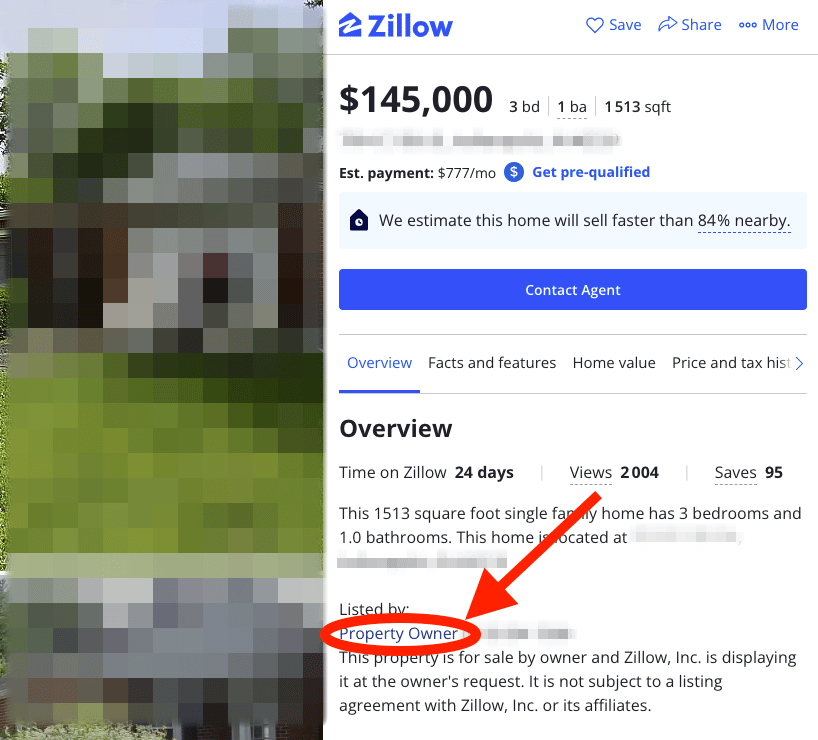Image resolution: width=818 pixels, height=740 pixels.
Task: Click the Share arrow icon
Action: pos(667,24)
